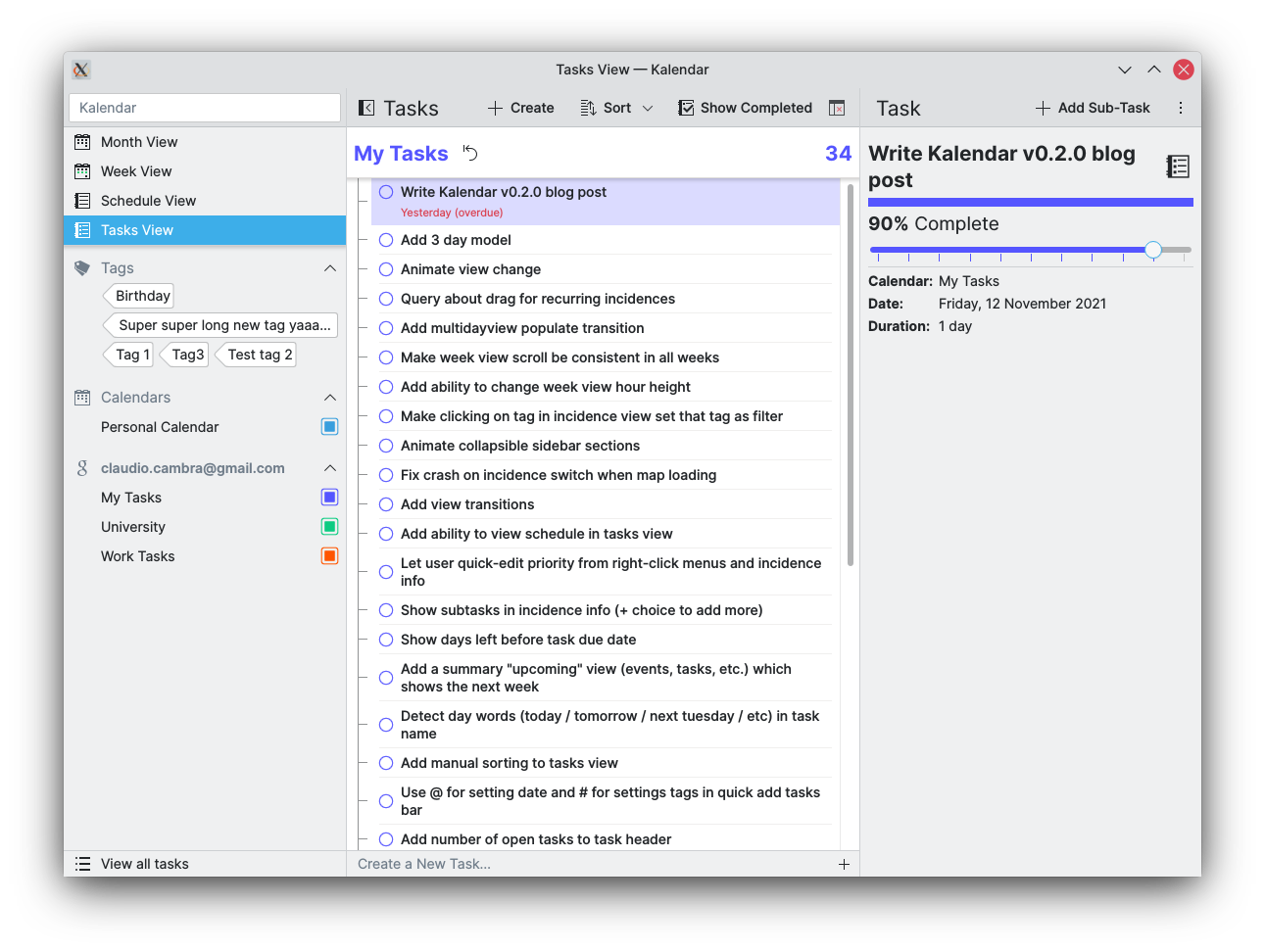
Task: Filter by 'Test tag 2' tag
Action: click(257, 355)
